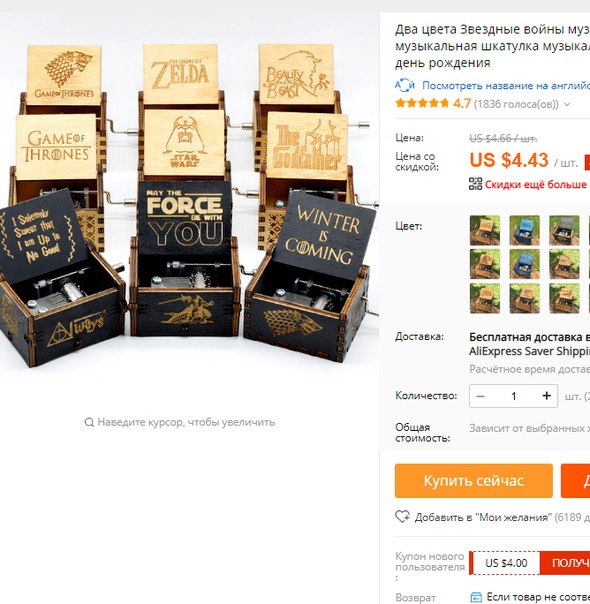Click the QR code discount icon
The height and width of the screenshot is (604, 590).
(475, 184)
